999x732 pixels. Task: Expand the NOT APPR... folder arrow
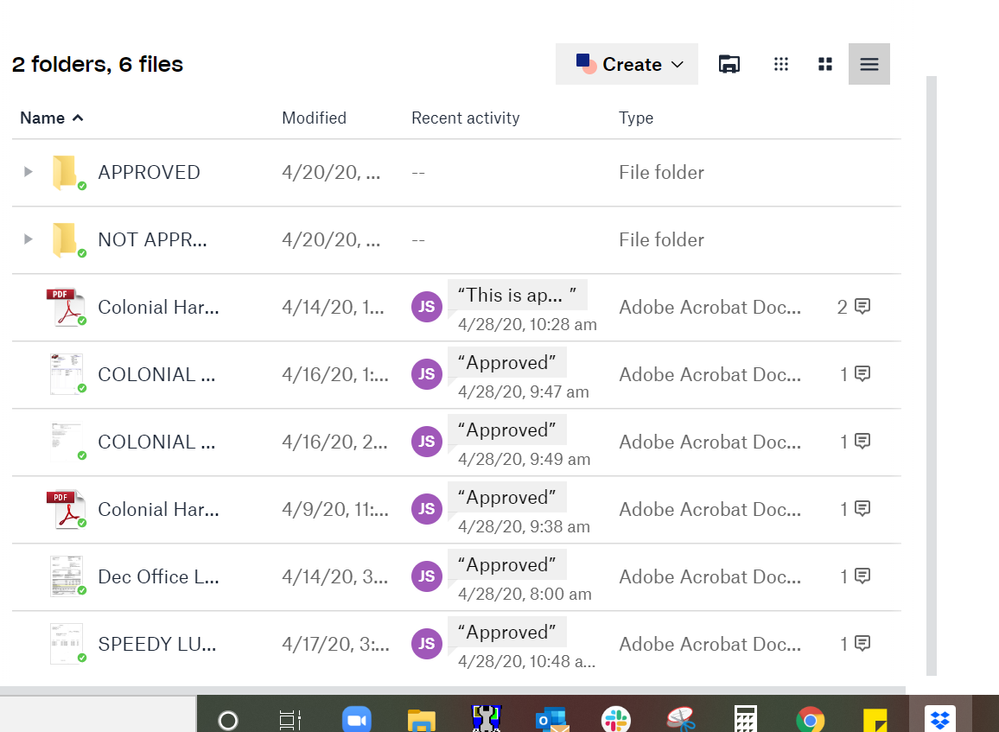coord(28,239)
